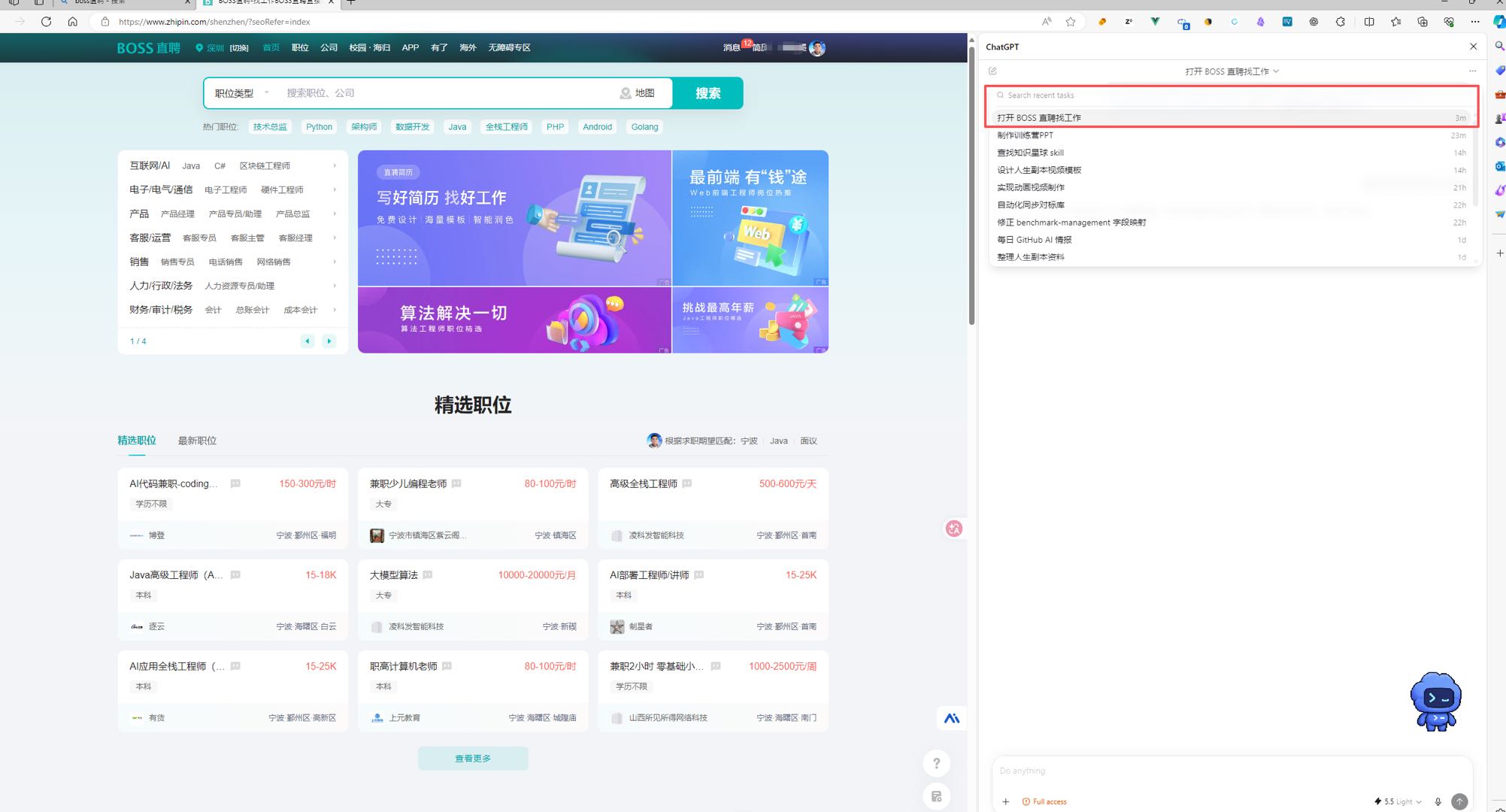Open Read aloud icon in address bar

(1047, 22)
